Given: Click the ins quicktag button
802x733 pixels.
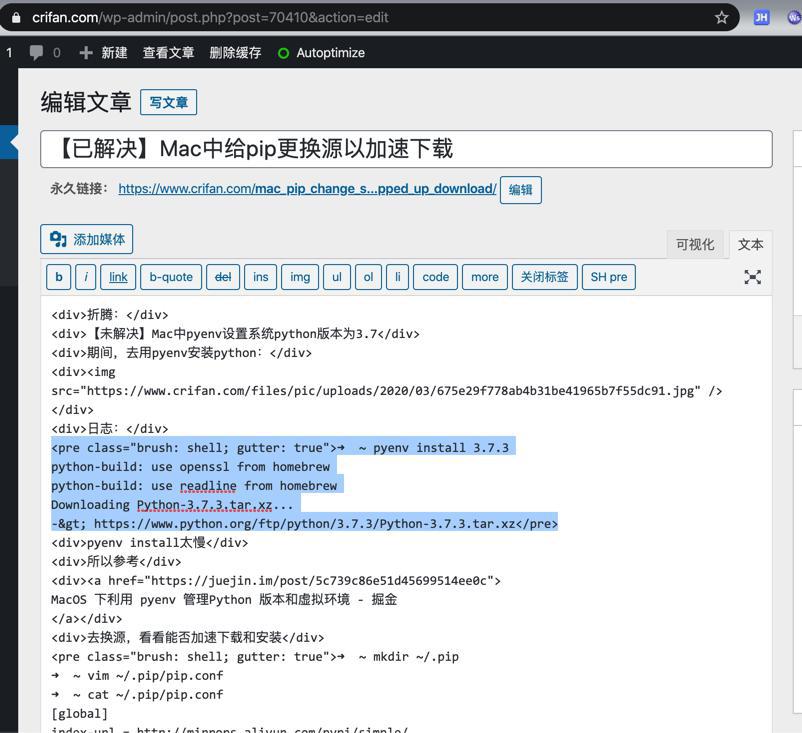Looking at the screenshot, I should tap(260, 277).
